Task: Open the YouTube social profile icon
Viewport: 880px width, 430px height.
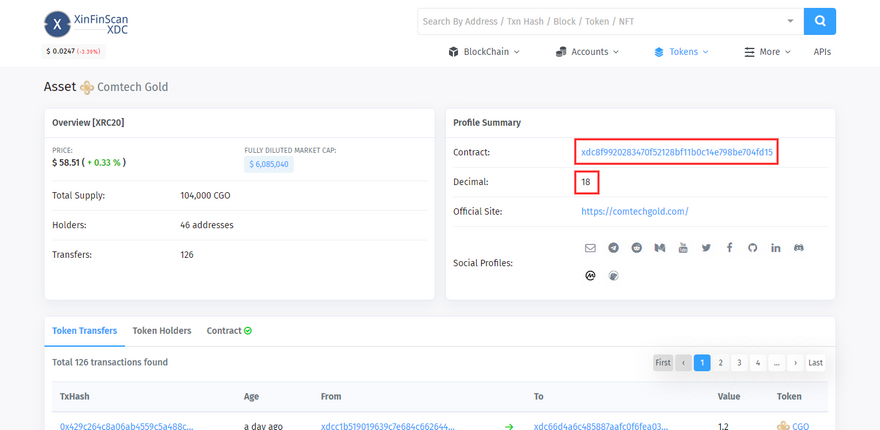Action: coord(683,248)
